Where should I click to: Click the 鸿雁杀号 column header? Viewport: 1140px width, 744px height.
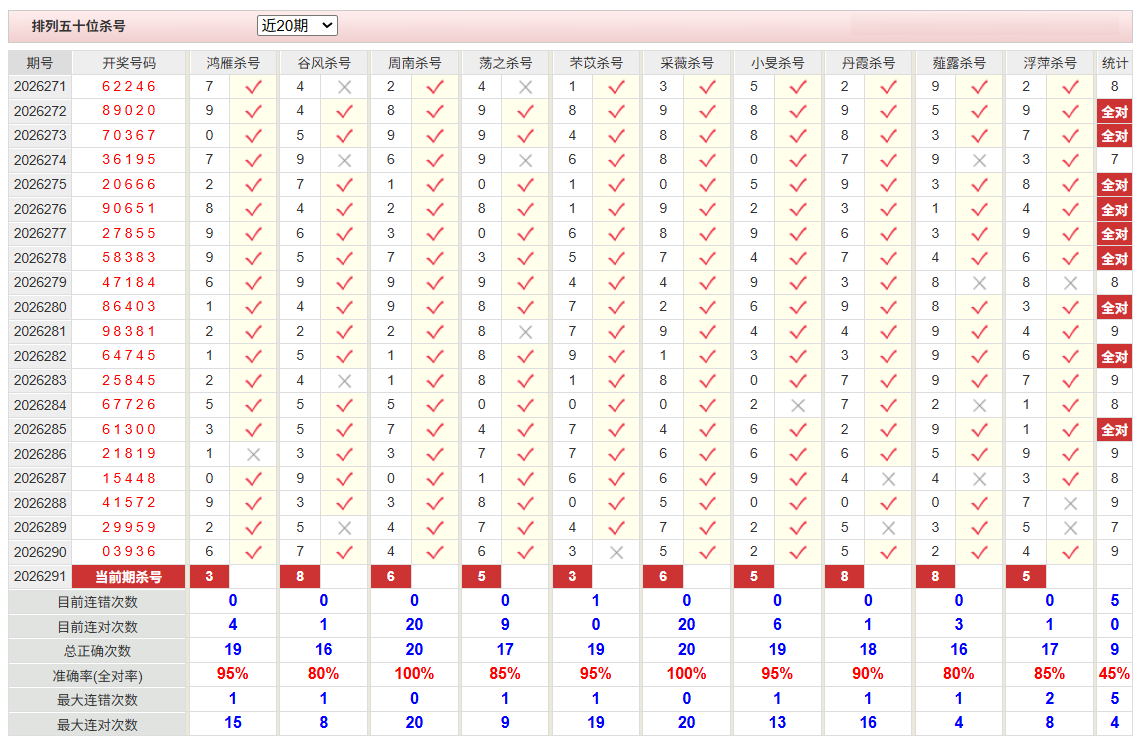(233, 63)
